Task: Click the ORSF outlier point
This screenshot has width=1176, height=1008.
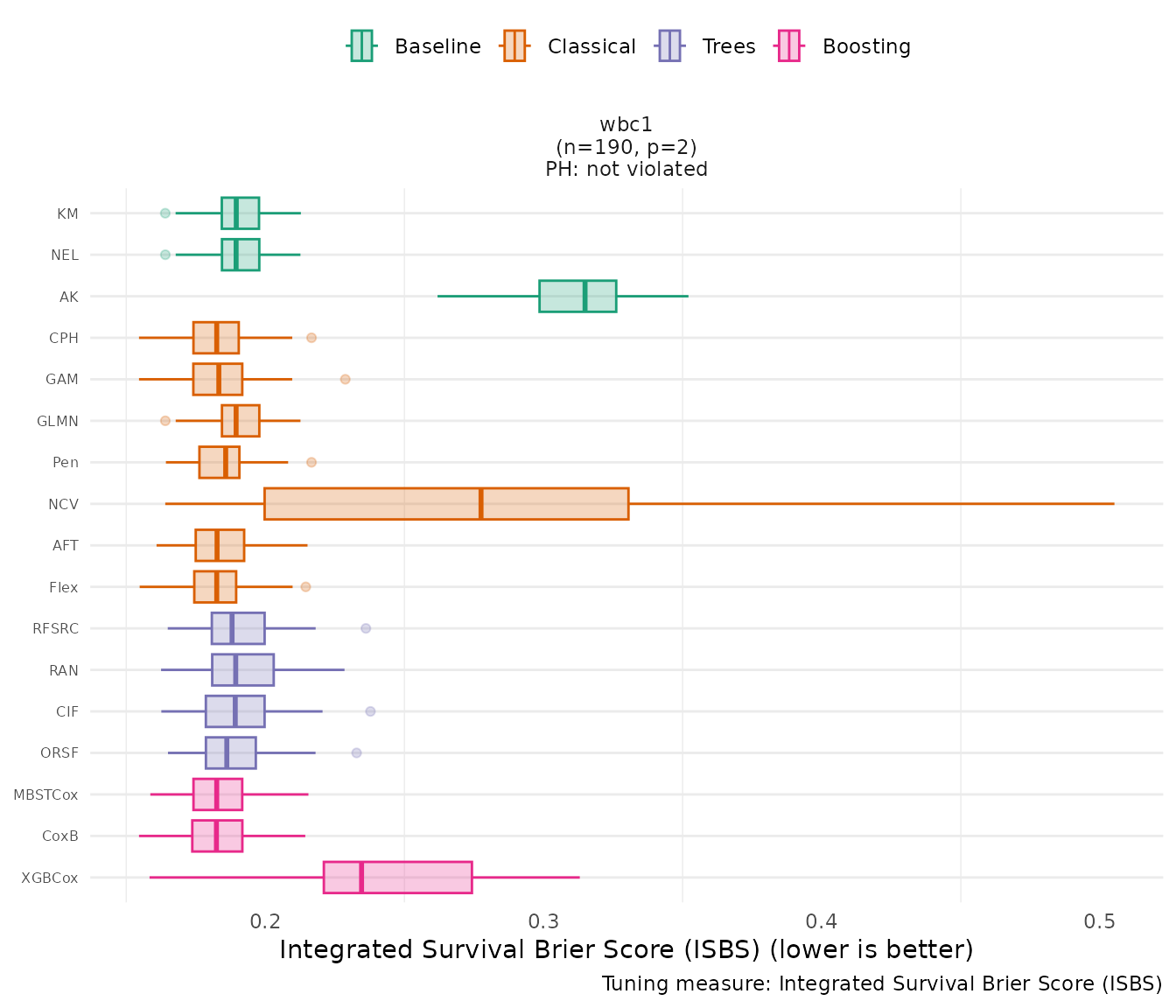Action: tap(356, 753)
